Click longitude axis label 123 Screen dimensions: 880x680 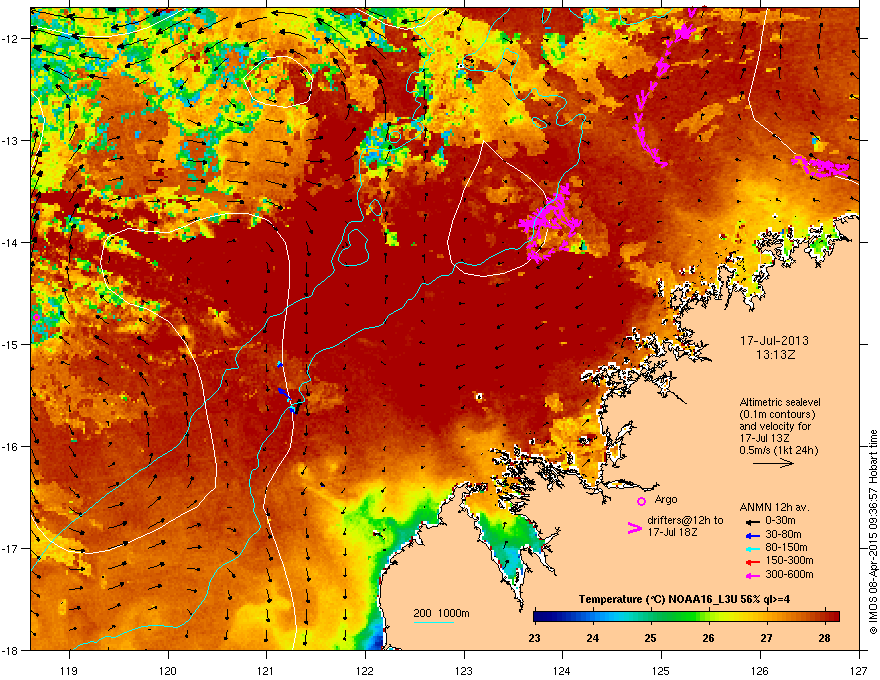464,670
